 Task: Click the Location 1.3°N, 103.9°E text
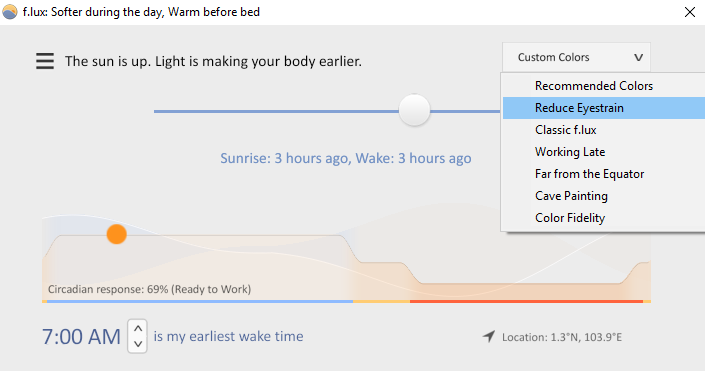coord(562,337)
